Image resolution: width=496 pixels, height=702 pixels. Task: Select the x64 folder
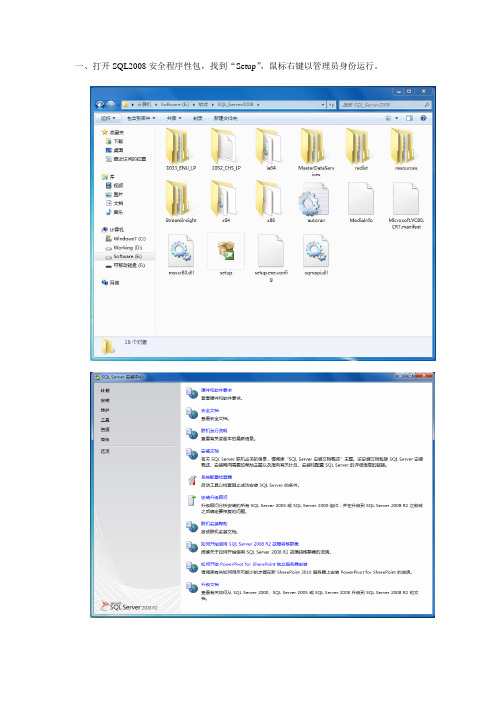[226, 201]
